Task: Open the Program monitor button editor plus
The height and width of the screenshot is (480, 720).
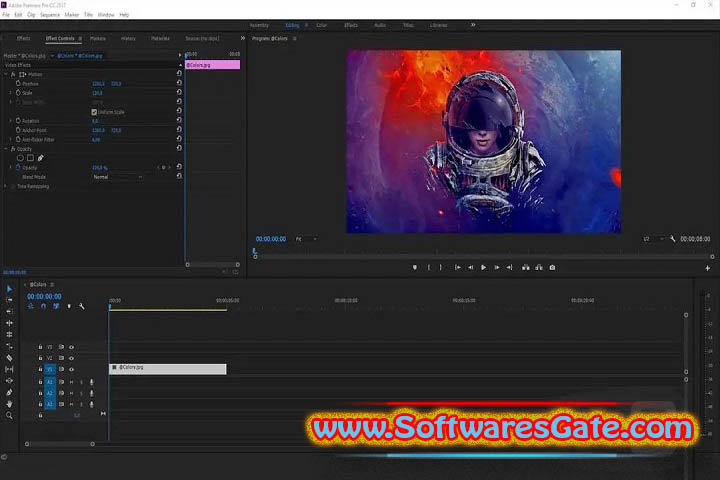Action: pyautogui.click(x=708, y=268)
